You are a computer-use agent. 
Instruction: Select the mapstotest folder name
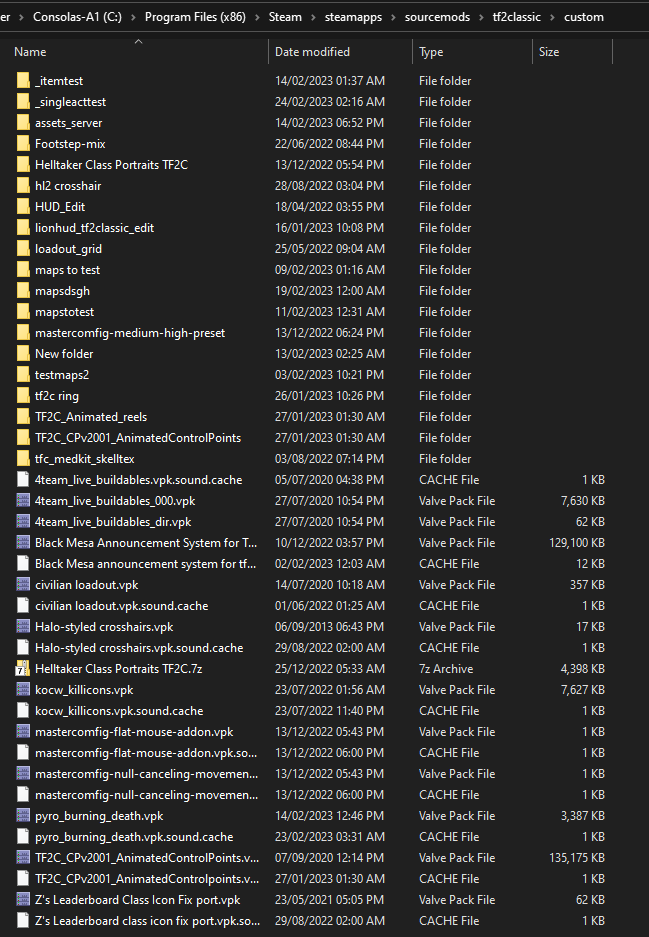click(65, 312)
